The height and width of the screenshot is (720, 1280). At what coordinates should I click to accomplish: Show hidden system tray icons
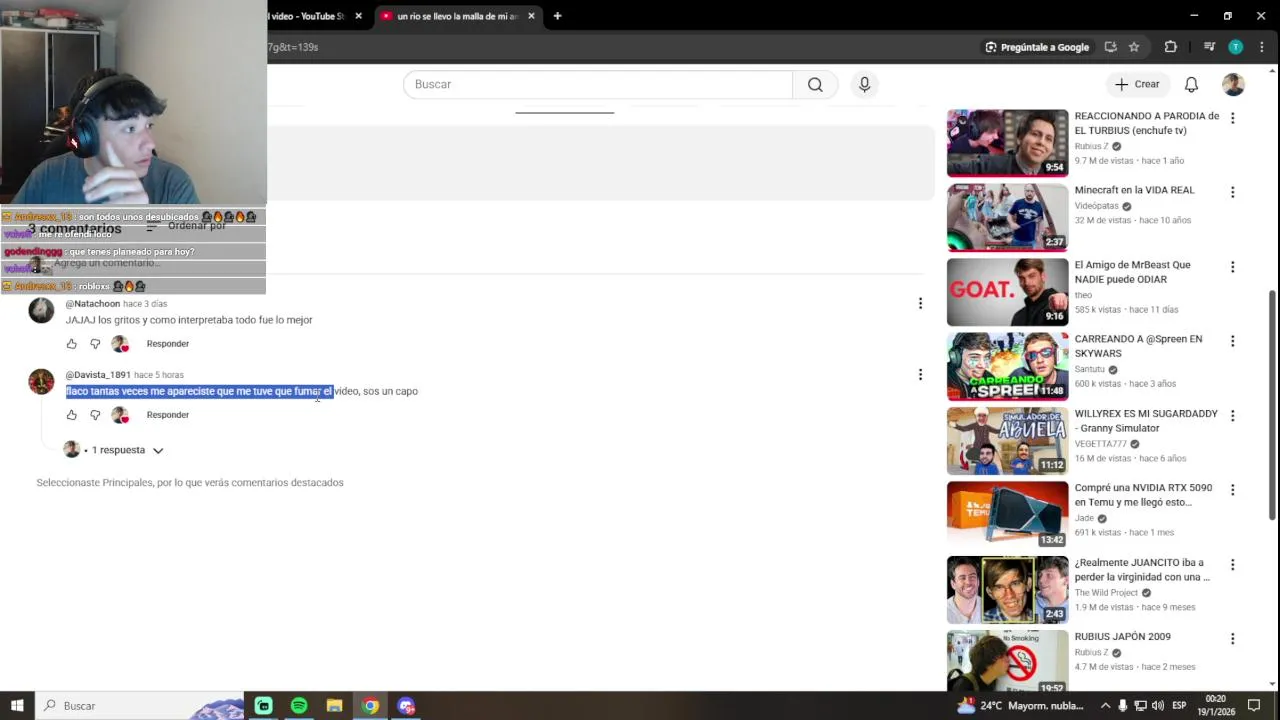[x=1105, y=706]
